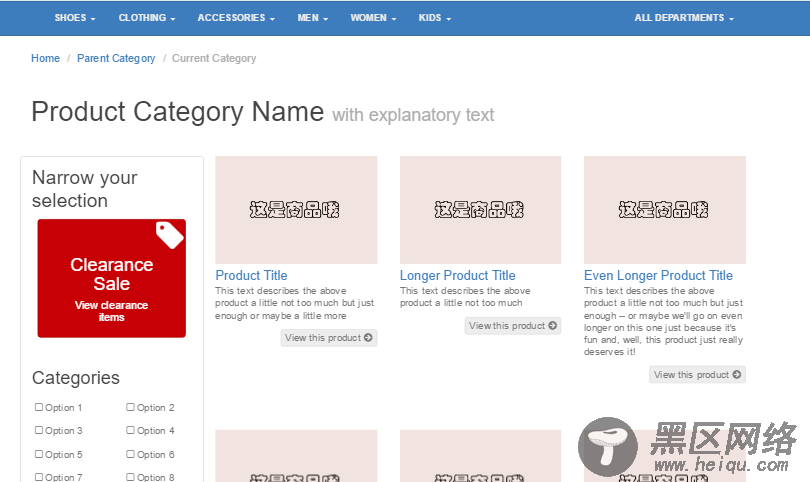The image size is (810, 482).
Task: Click View this product under Even Longer Product Title
Action: [697, 375]
